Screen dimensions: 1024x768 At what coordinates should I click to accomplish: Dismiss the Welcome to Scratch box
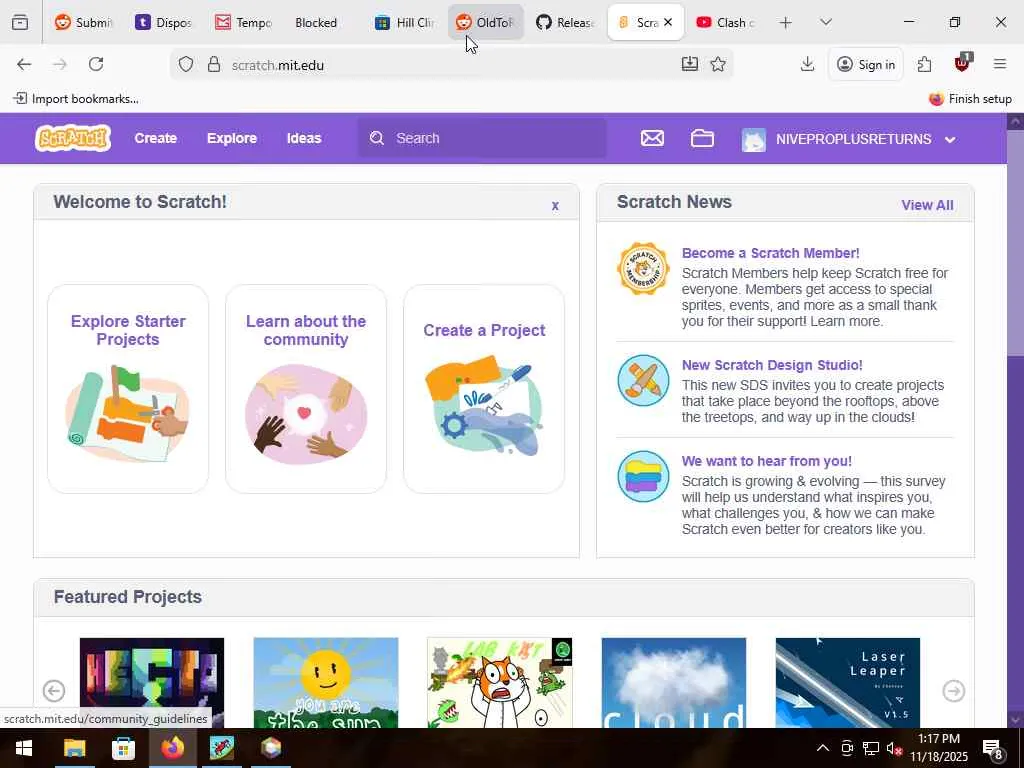(x=555, y=206)
